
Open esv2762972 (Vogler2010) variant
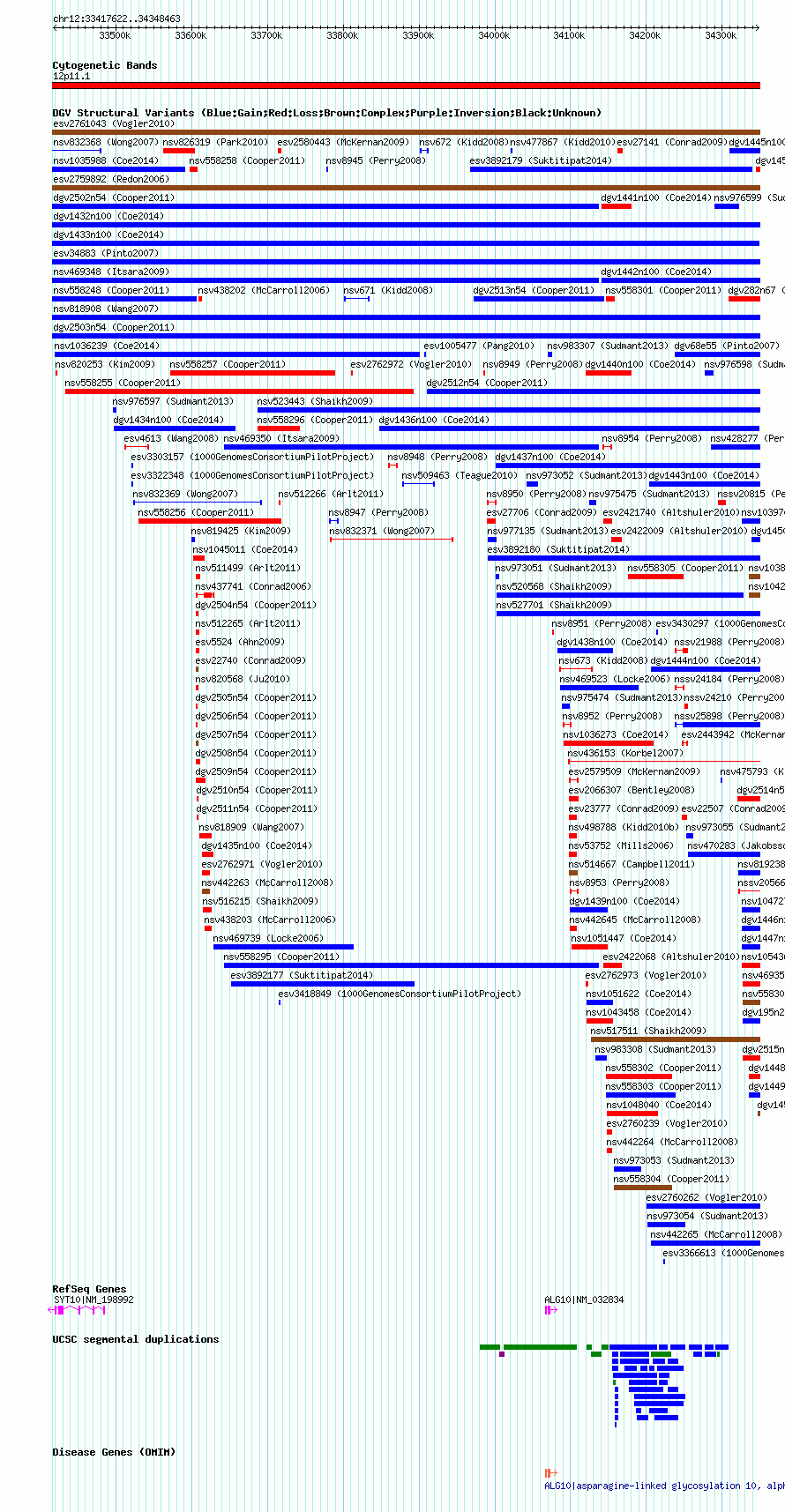411,364
